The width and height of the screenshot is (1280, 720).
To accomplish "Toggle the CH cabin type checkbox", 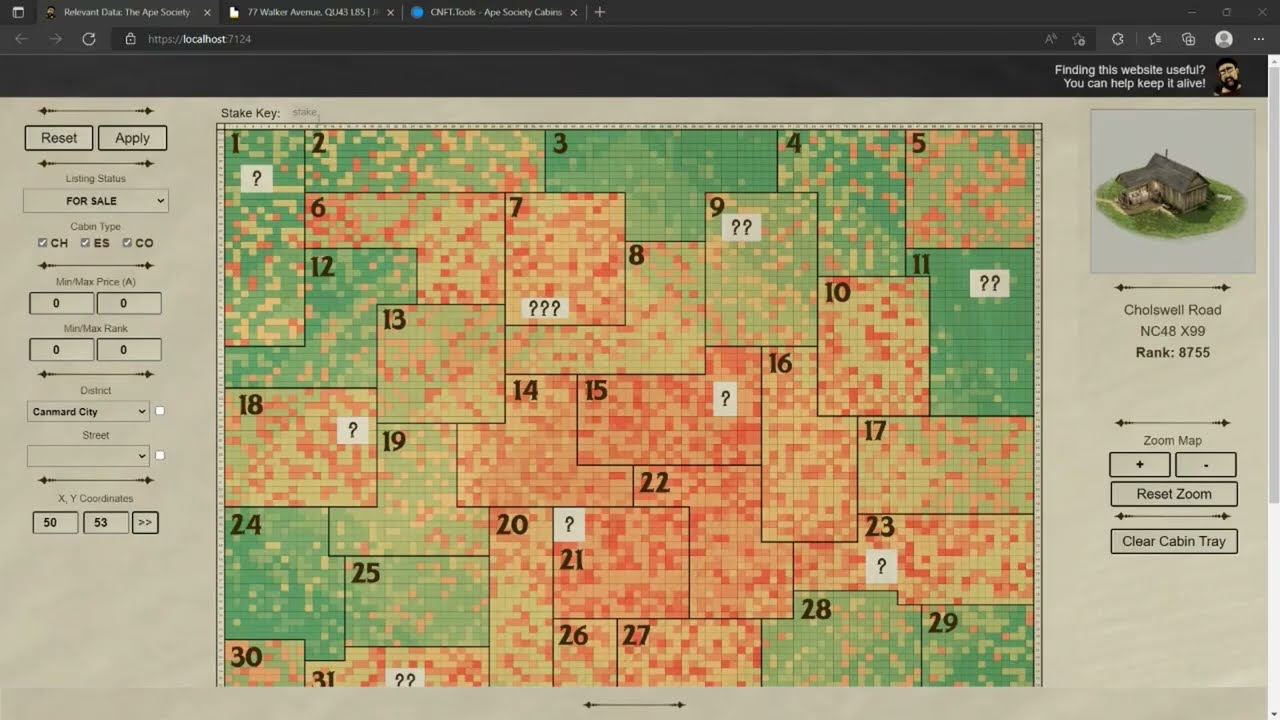I will coord(43,243).
